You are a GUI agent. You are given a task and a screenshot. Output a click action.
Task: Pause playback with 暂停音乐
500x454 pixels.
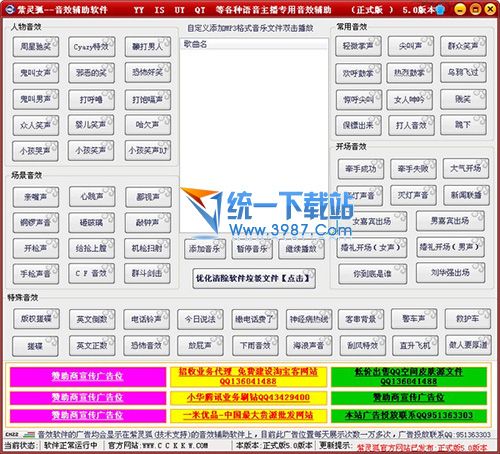coord(252,249)
